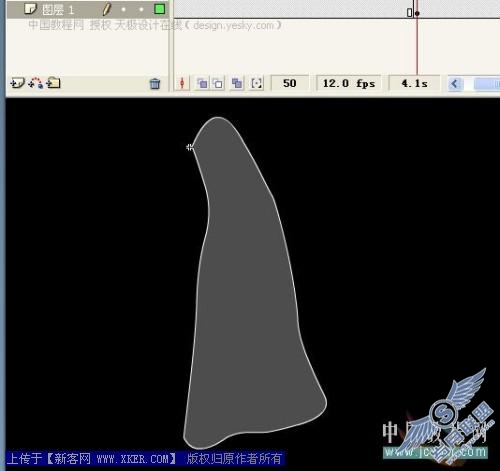Screen dimensions: 500x471
Task: Click the elapsed time 4.1s
Action: [414, 83]
